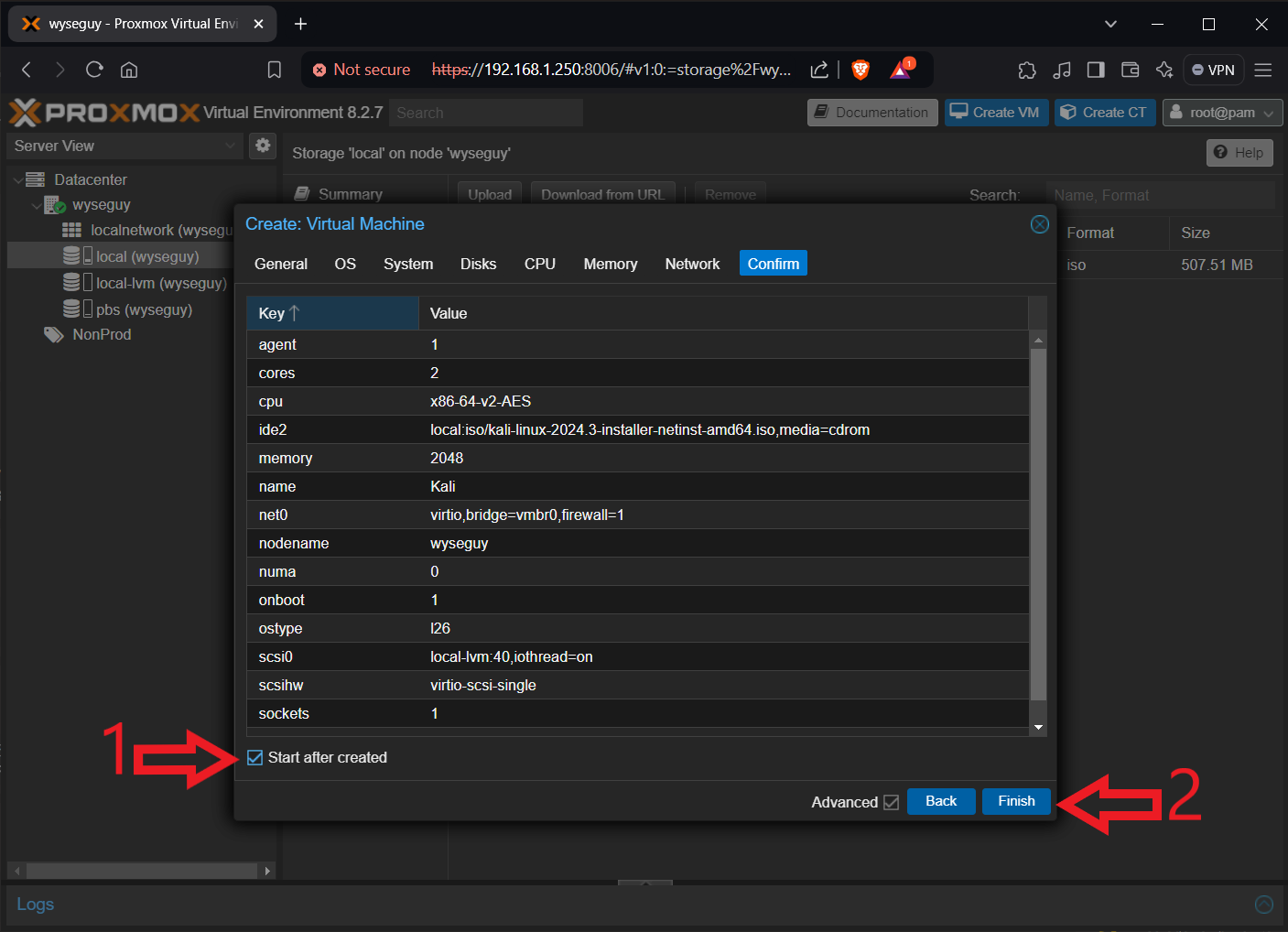Click the Finish button
1288x932 pixels.
tap(1016, 801)
